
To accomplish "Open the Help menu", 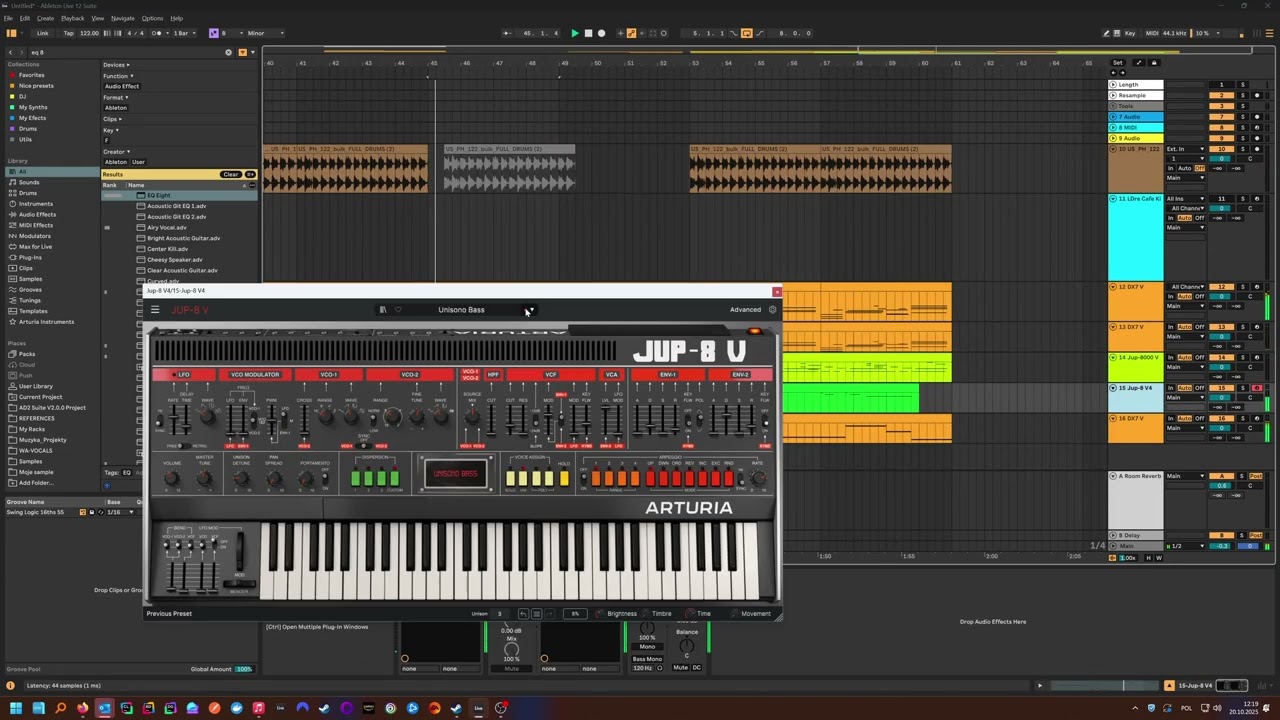I will click(x=176, y=18).
